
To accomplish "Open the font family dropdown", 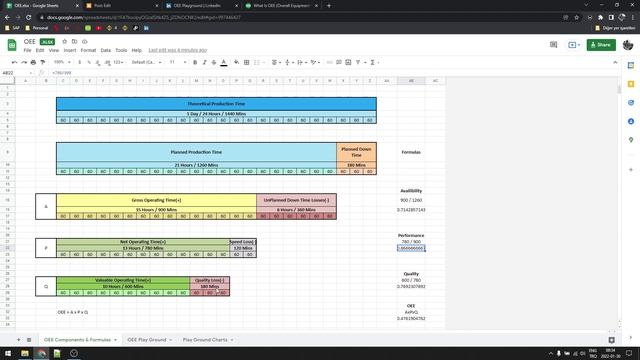I will coord(147,62).
